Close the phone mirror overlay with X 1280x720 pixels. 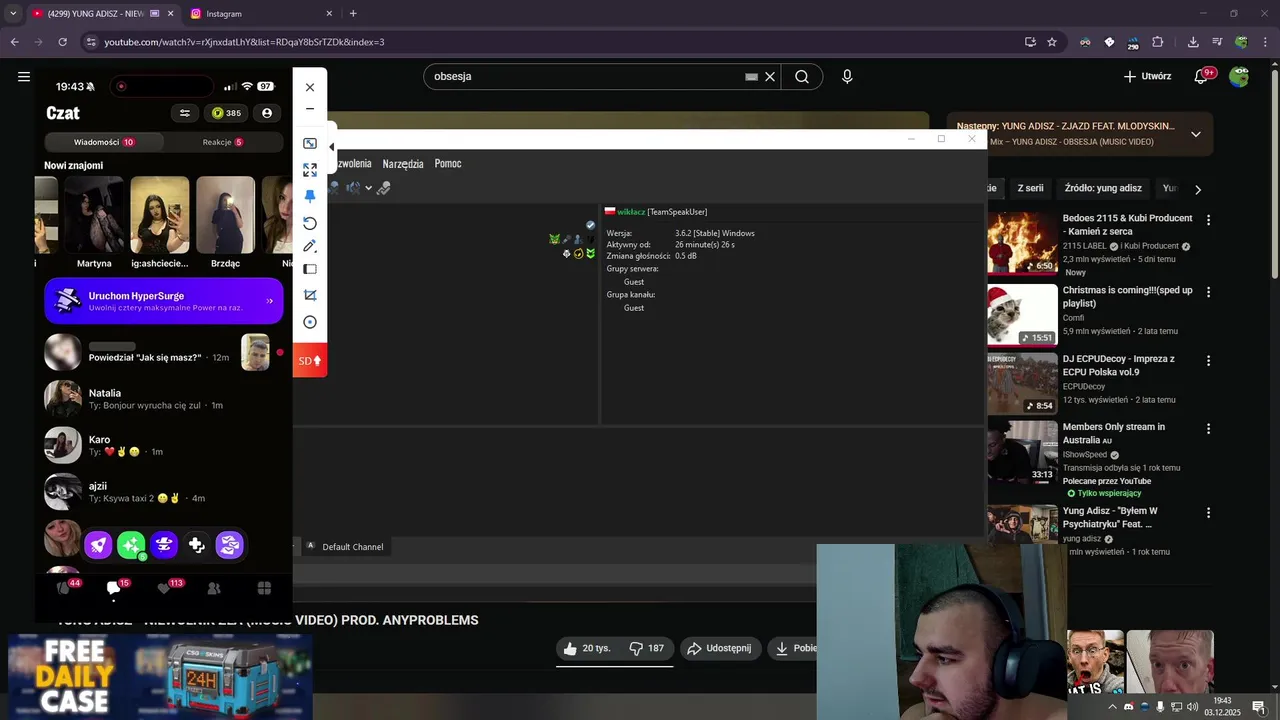(x=310, y=87)
